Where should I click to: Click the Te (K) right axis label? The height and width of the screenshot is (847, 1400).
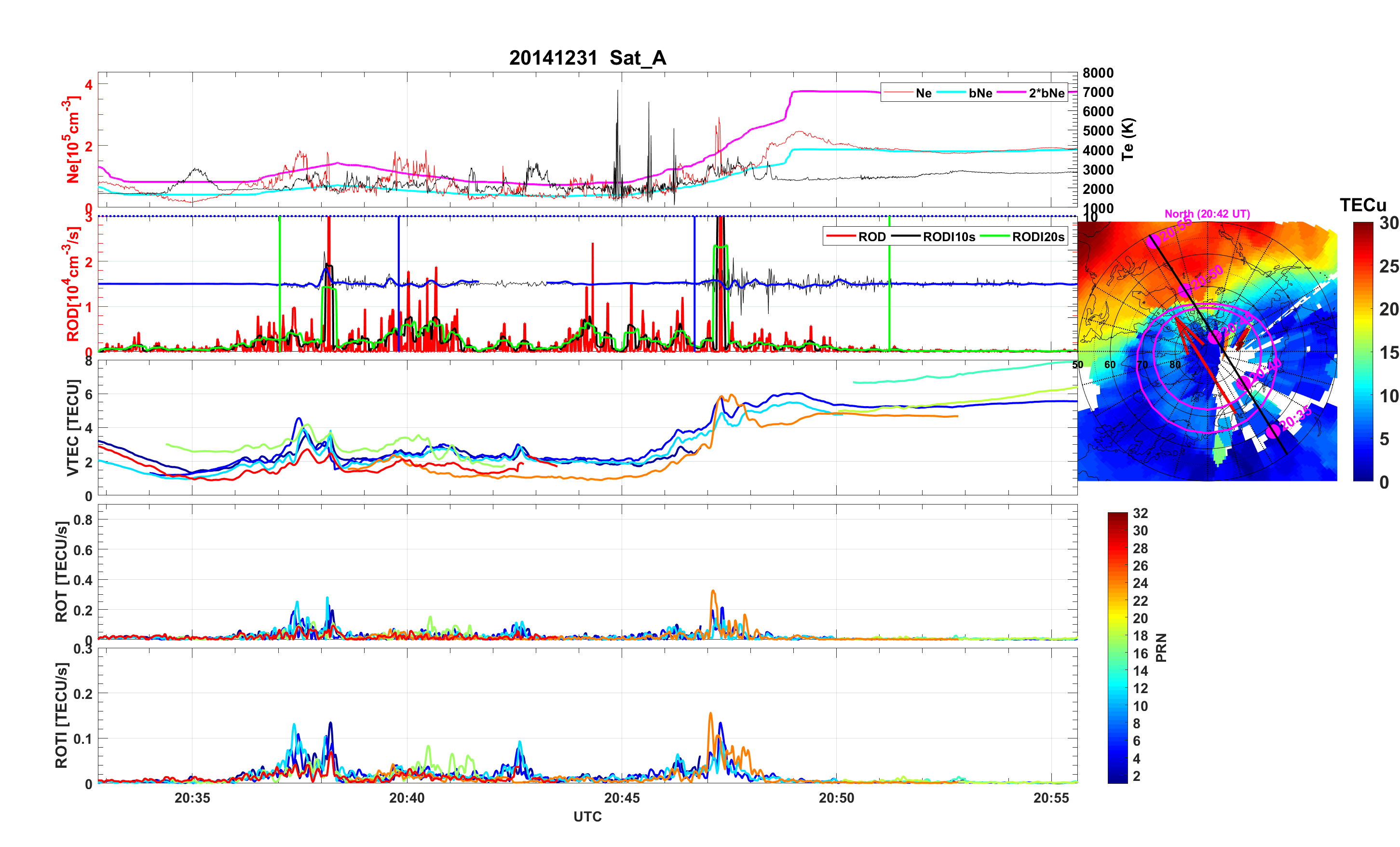point(1128,139)
